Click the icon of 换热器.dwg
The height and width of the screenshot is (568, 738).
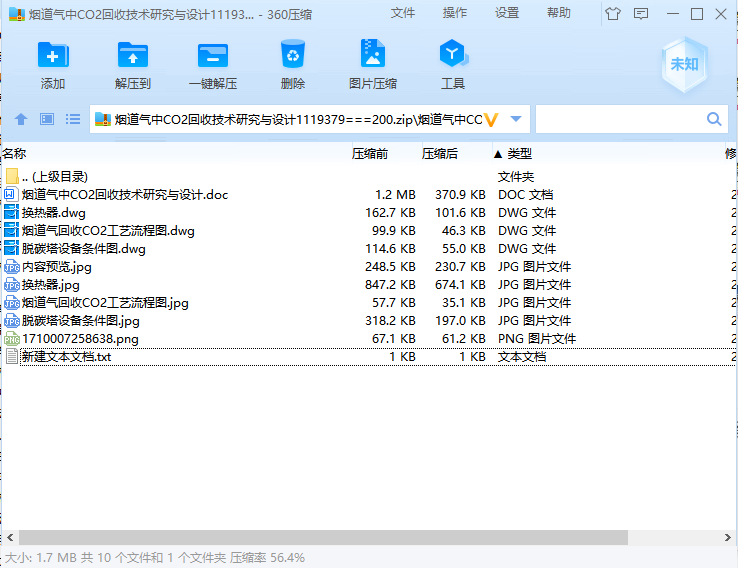11,212
